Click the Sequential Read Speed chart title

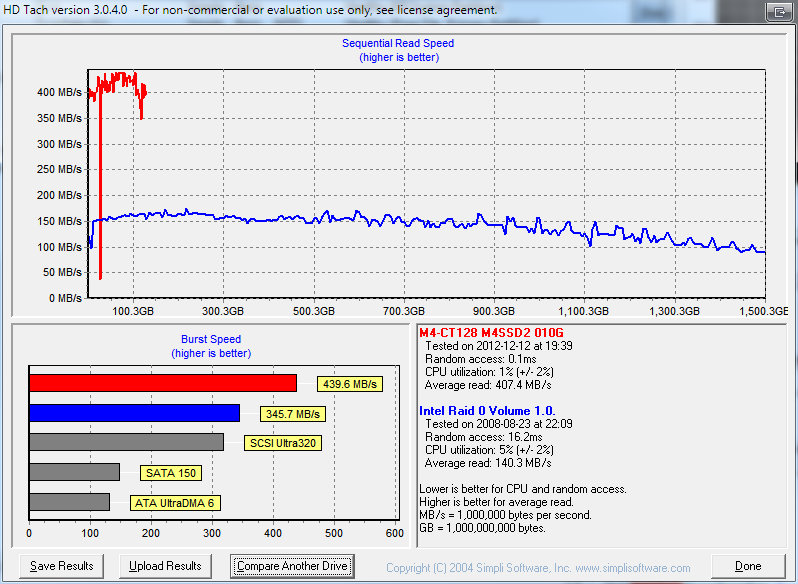pyautogui.click(x=398, y=44)
